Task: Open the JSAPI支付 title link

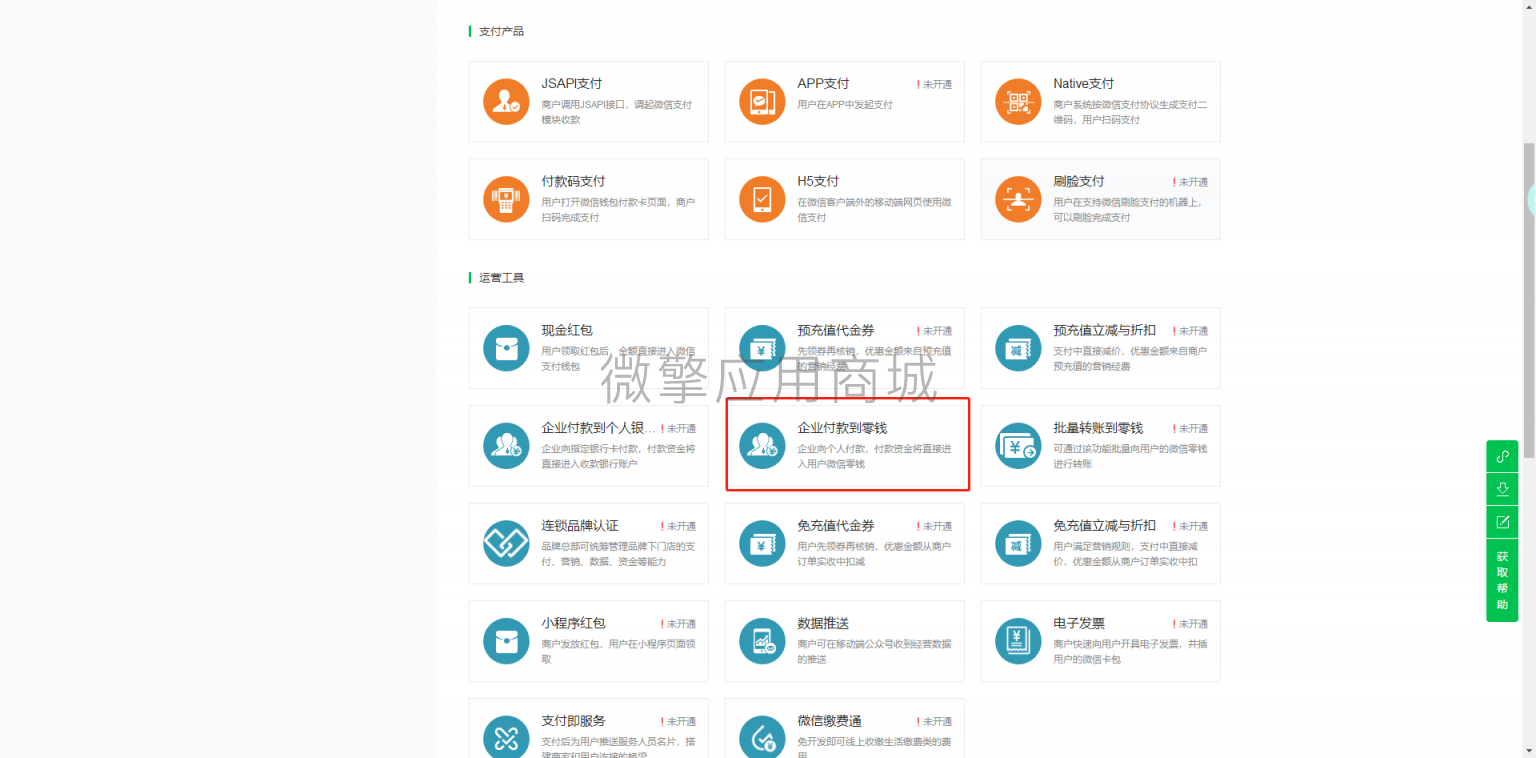Action: tap(572, 84)
